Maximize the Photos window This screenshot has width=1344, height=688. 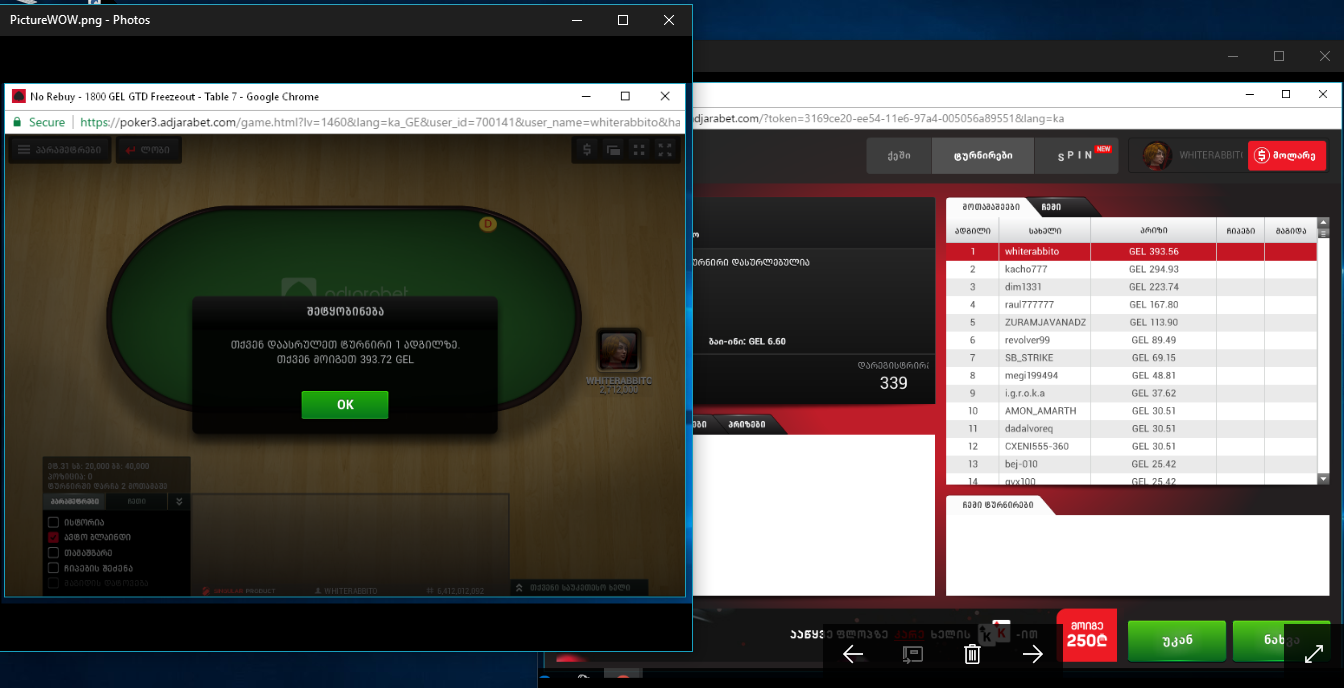[x=623, y=20]
